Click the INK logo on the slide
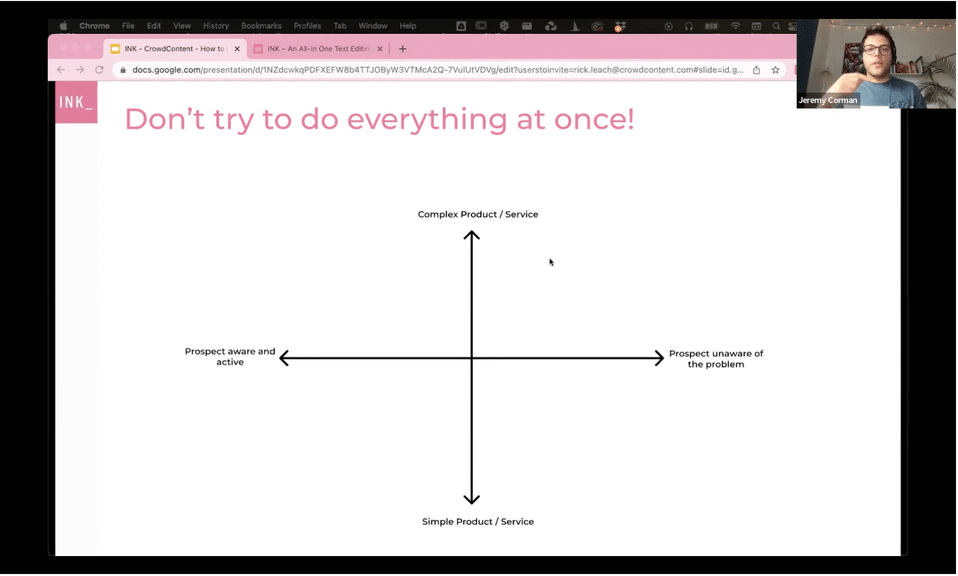The image size is (958, 576). pyautogui.click(x=76, y=102)
